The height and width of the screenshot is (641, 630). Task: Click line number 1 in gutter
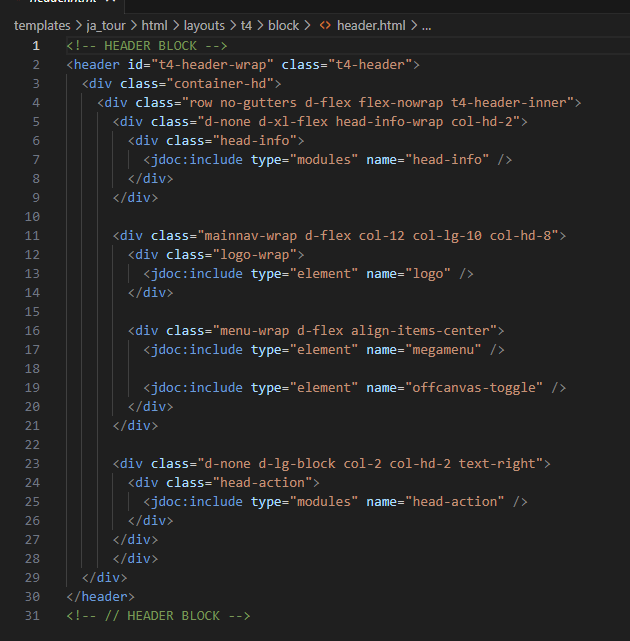(x=36, y=46)
